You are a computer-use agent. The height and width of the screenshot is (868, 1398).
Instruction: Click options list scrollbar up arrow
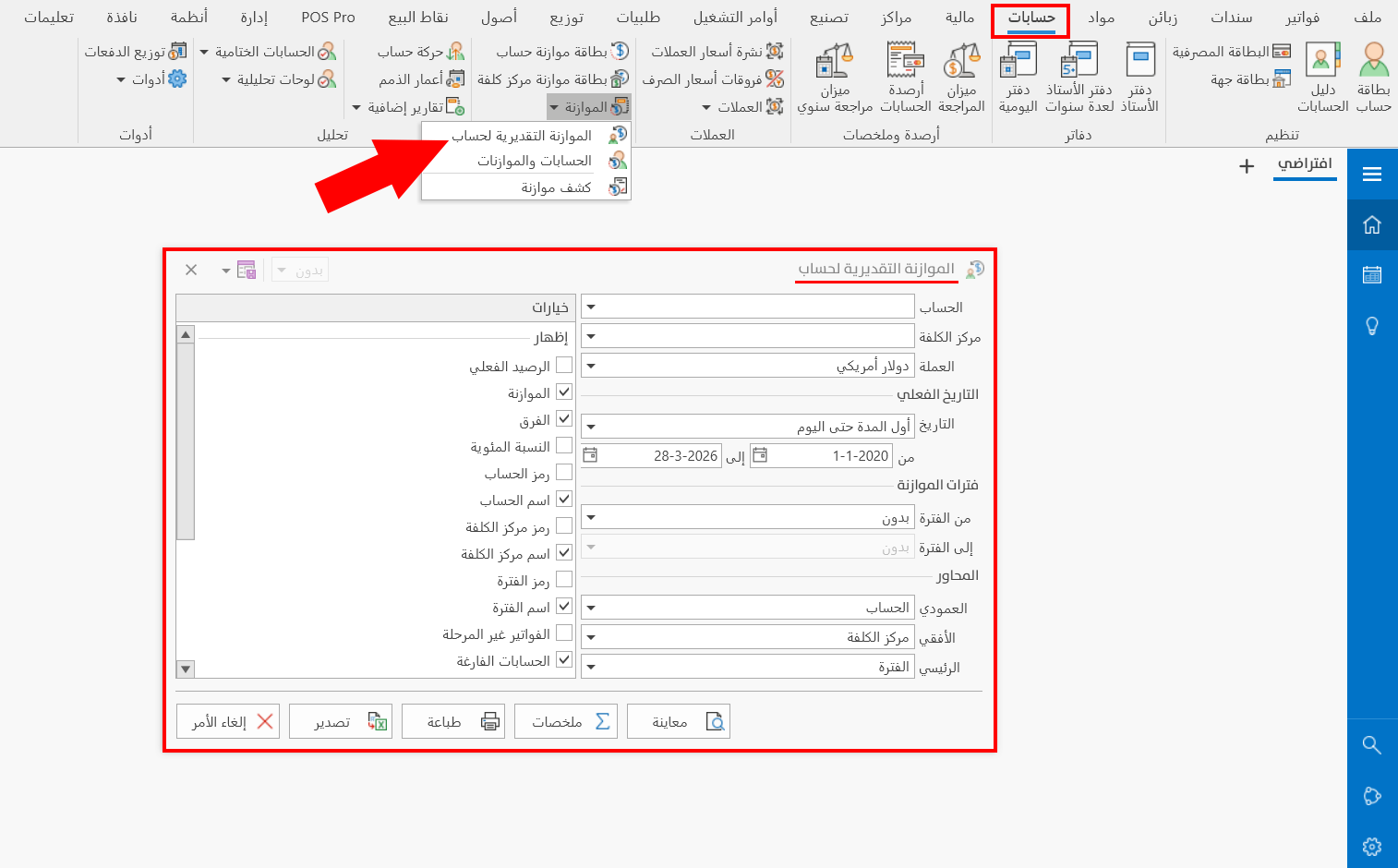186,334
